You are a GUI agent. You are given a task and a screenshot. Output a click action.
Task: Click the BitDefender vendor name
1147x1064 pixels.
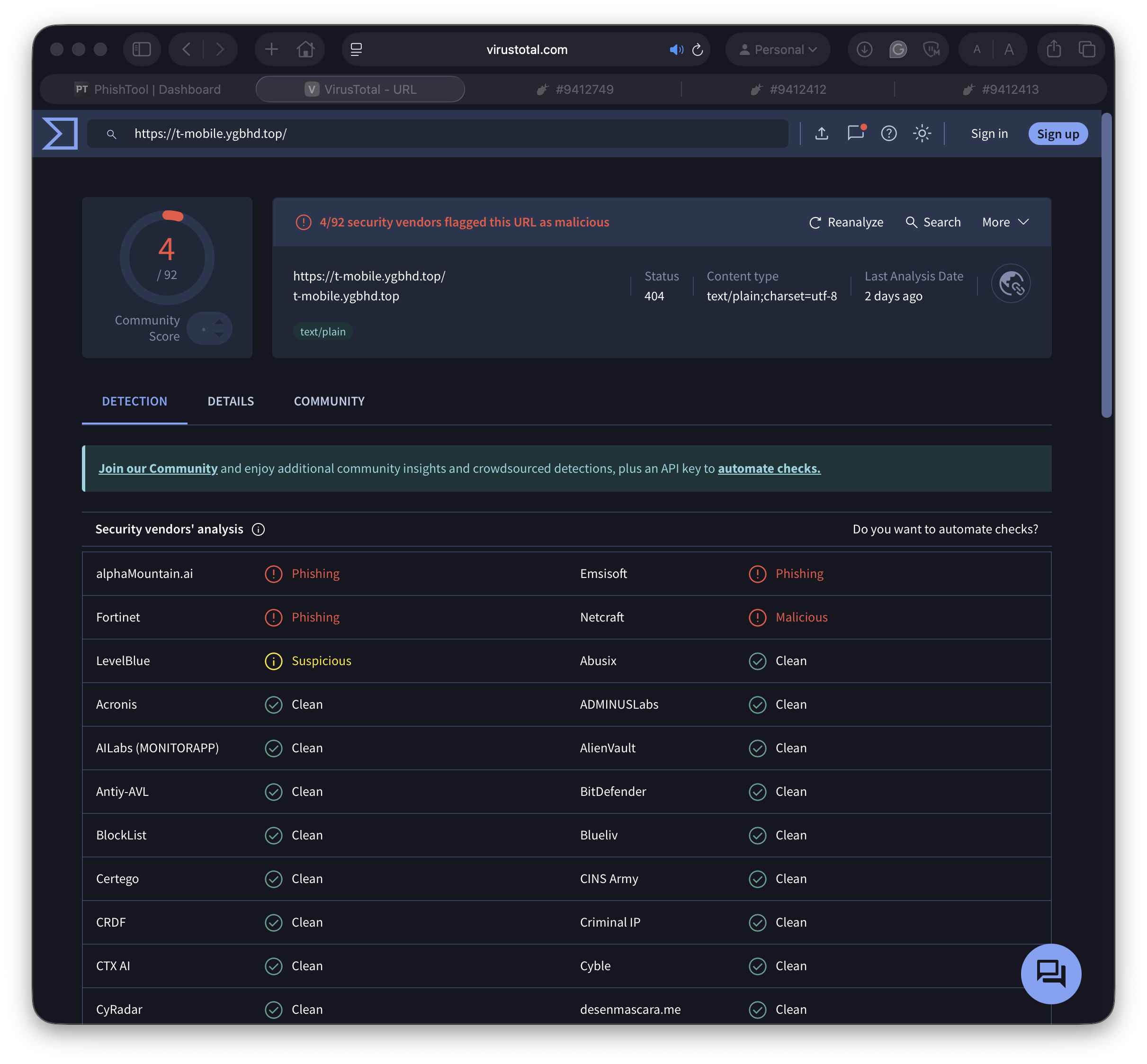(x=613, y=792)
